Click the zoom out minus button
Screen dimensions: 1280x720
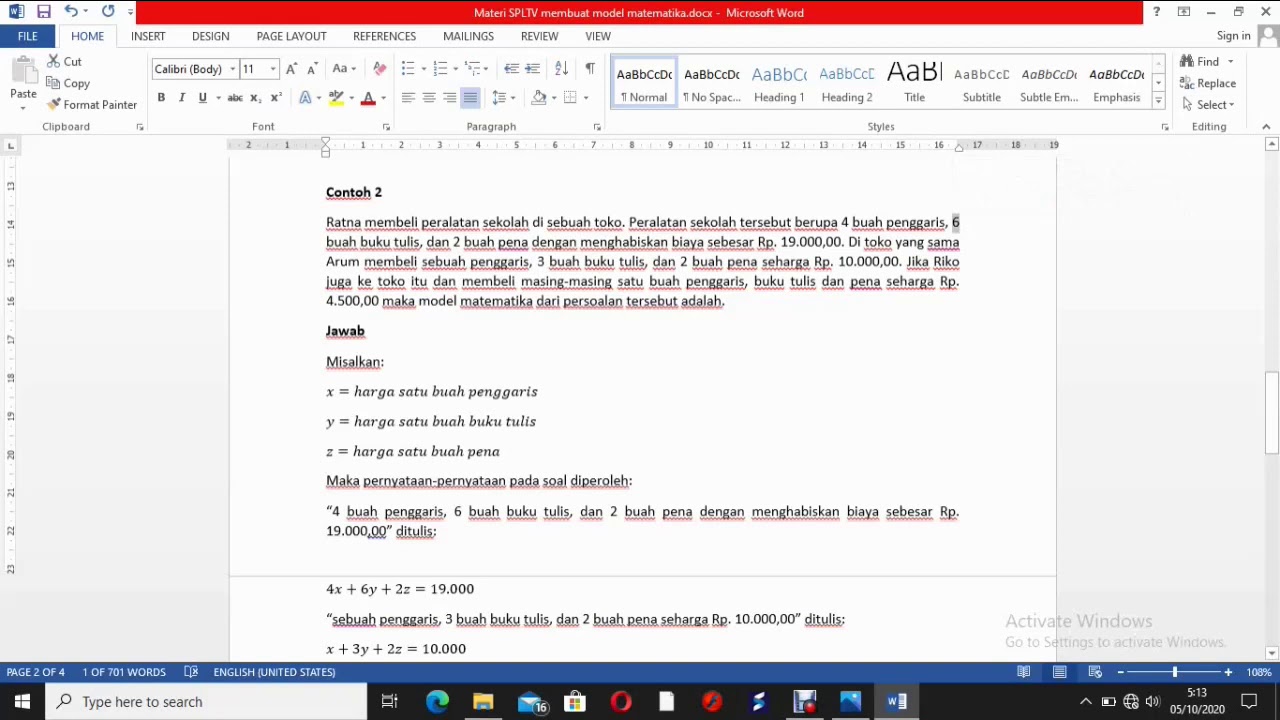coord(1120,672)
